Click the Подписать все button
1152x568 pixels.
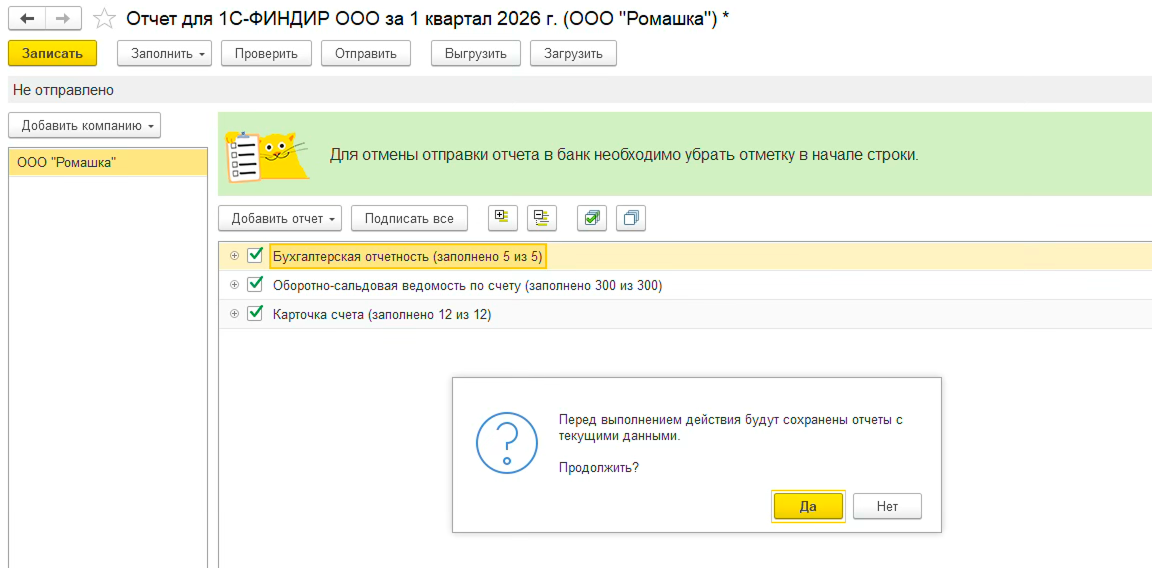pyautogui.click(x=409, y=218)
